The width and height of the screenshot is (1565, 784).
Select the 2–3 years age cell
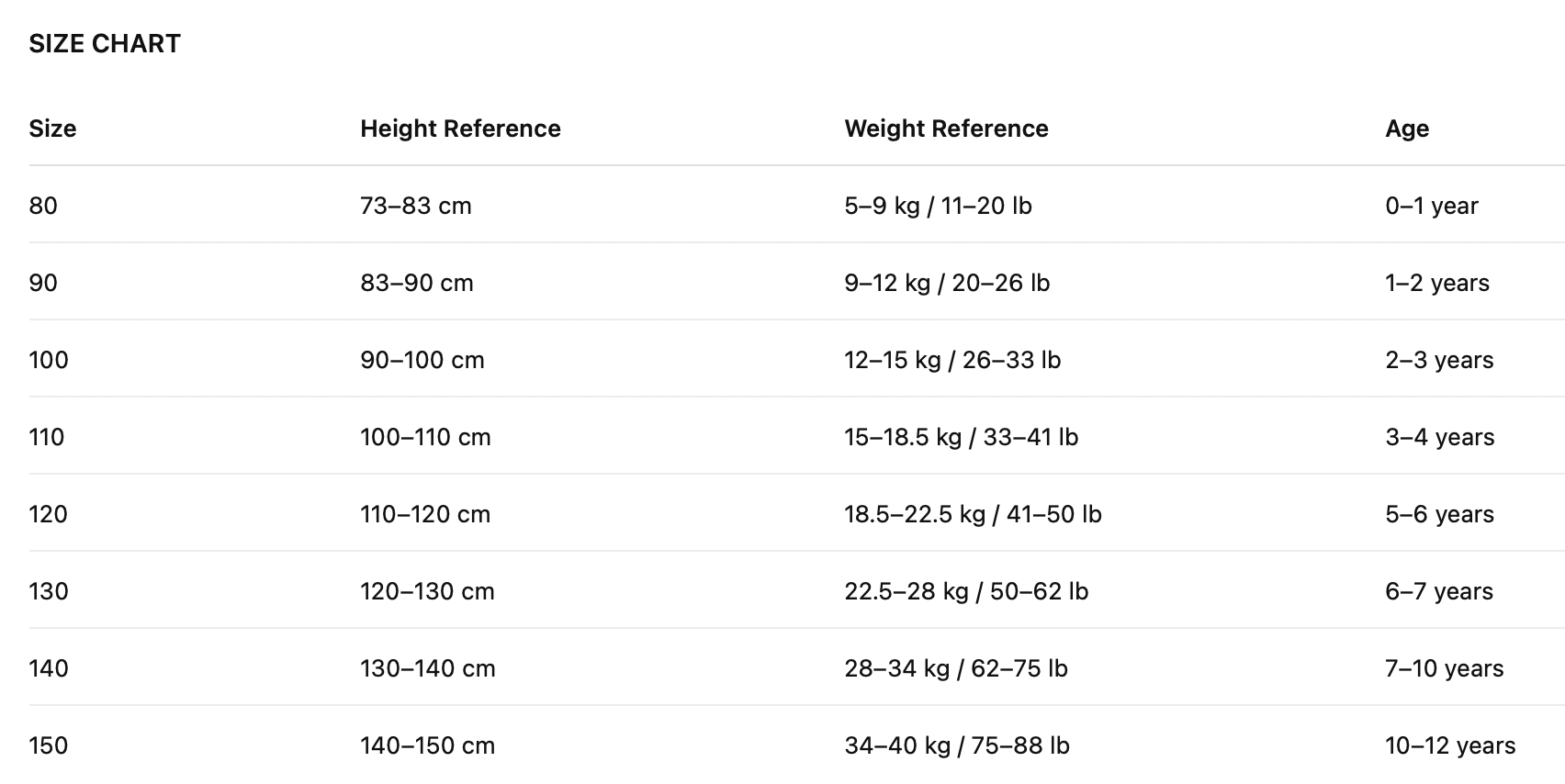[x=1438, y=360]
